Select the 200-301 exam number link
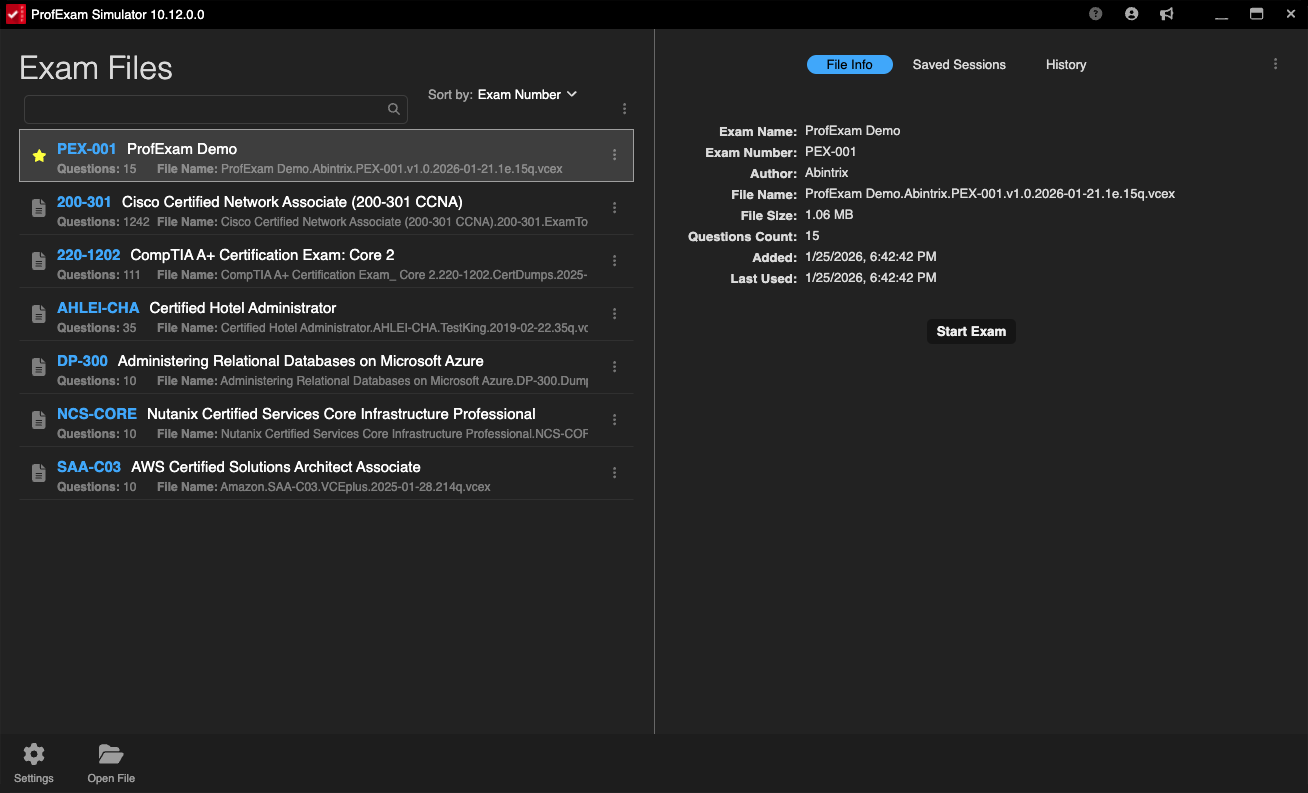Viewport: 1308px width, 793px height. (84, 202)
